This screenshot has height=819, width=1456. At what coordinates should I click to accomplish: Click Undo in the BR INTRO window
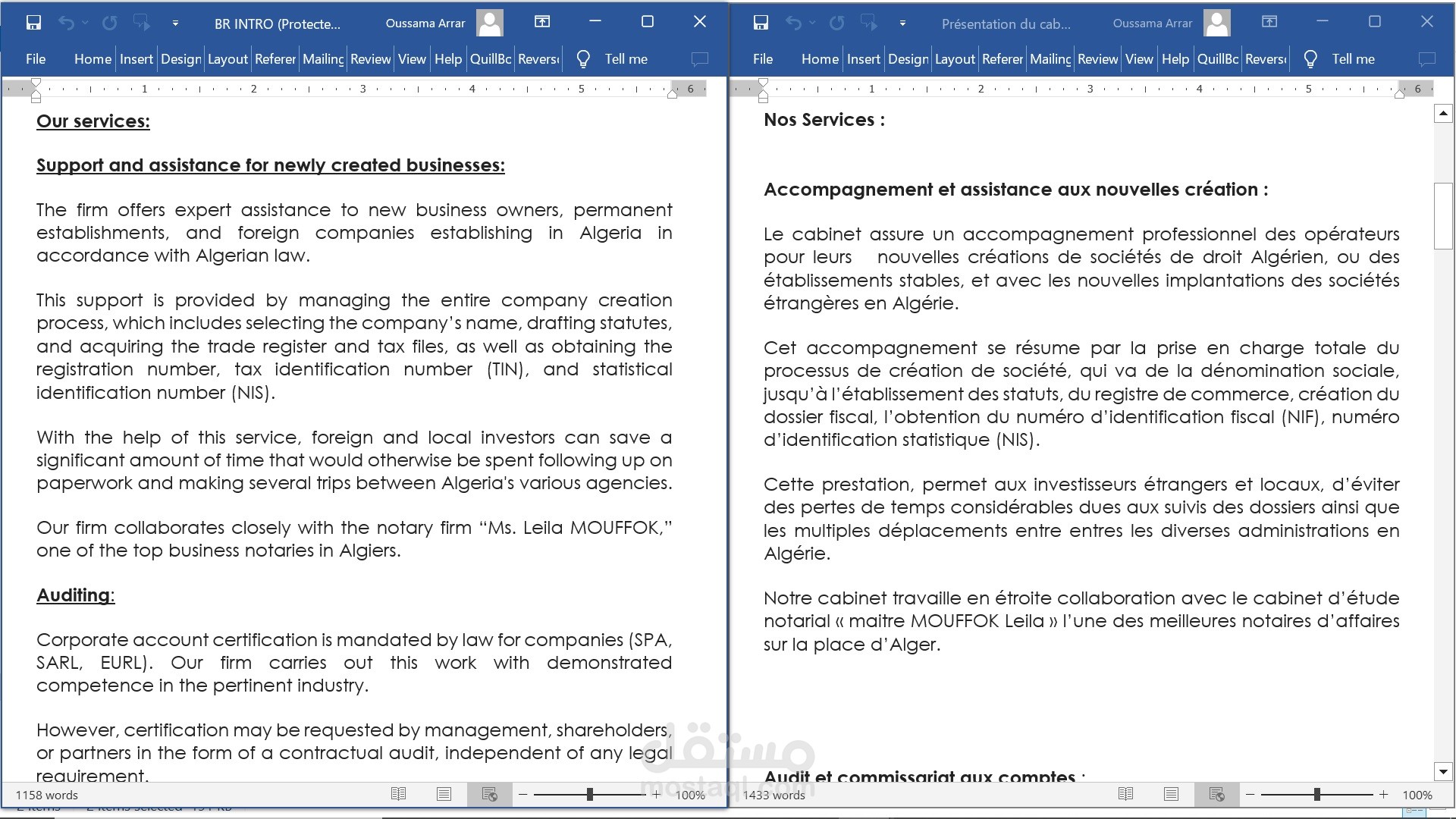tap(66, 23)
